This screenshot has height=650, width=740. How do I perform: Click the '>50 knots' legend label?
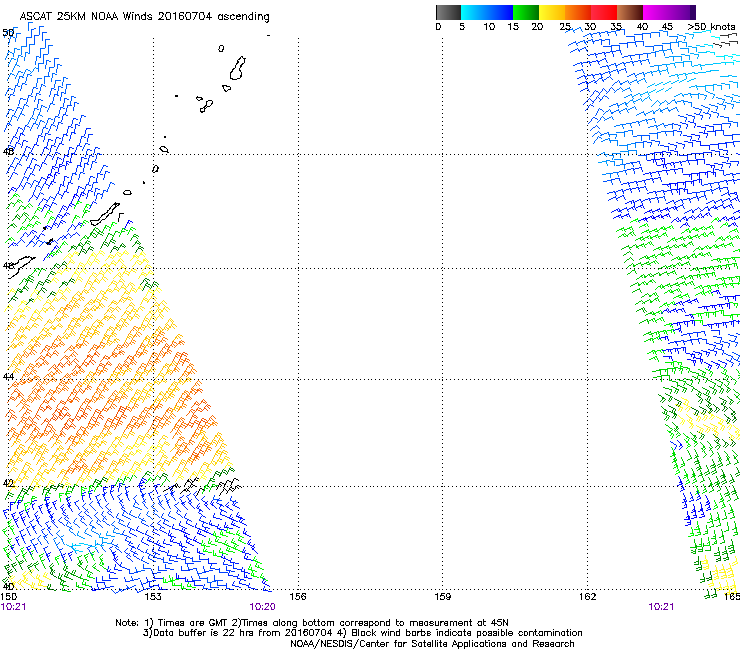click(711, 27)
